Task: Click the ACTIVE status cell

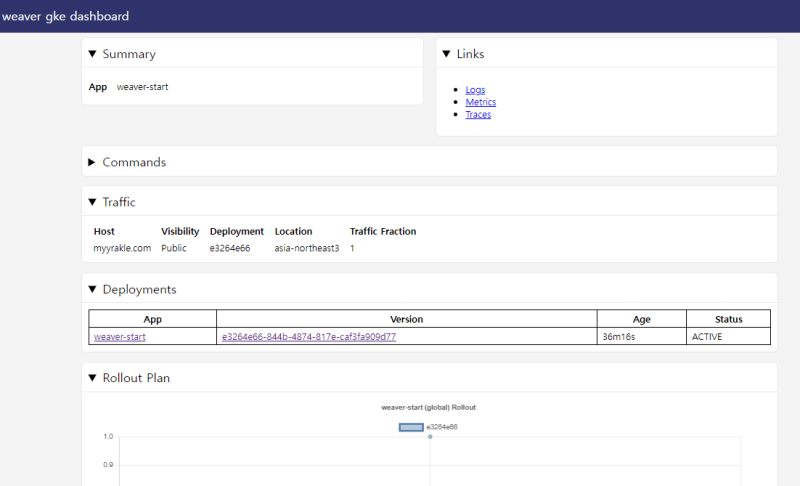Action: point(707,337)
